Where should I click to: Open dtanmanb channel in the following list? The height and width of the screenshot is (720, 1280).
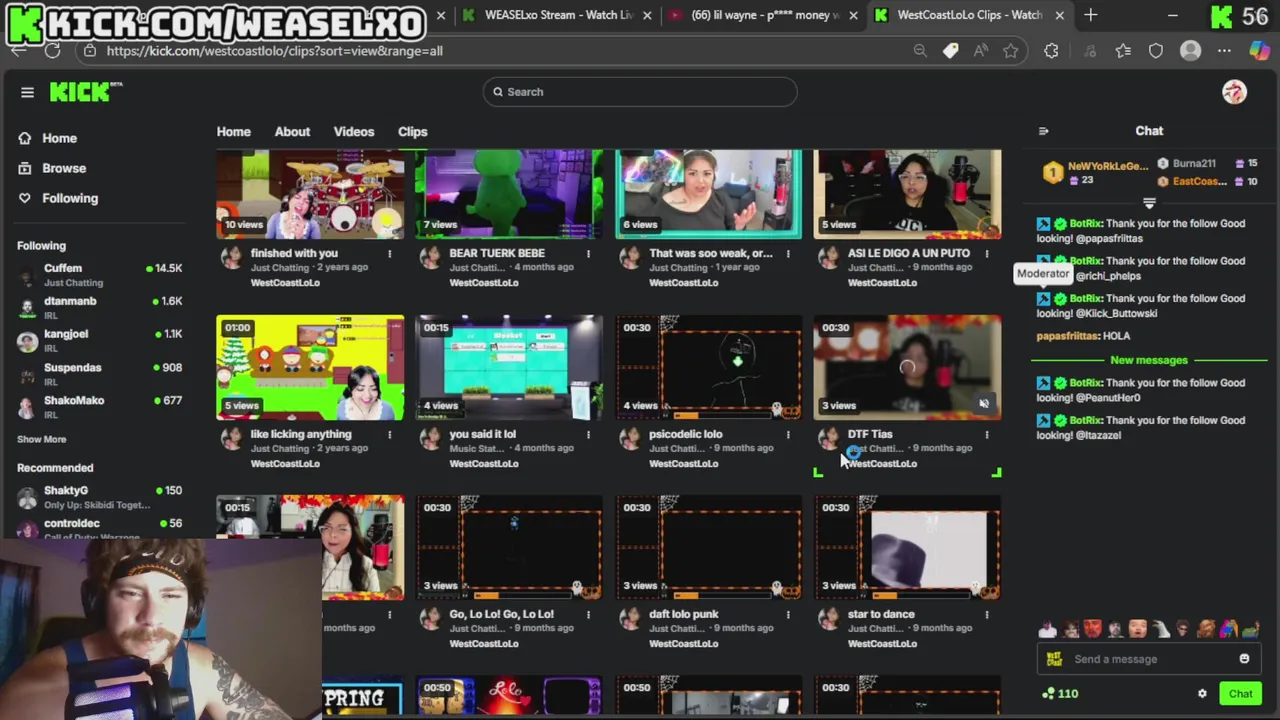99,308
